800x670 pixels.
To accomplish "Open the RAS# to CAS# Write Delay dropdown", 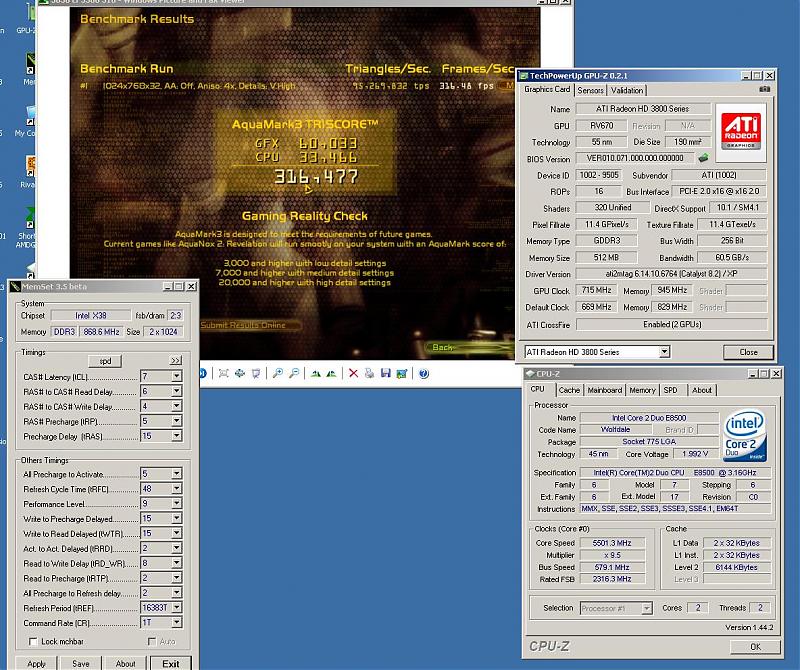I will pos(177,406).
